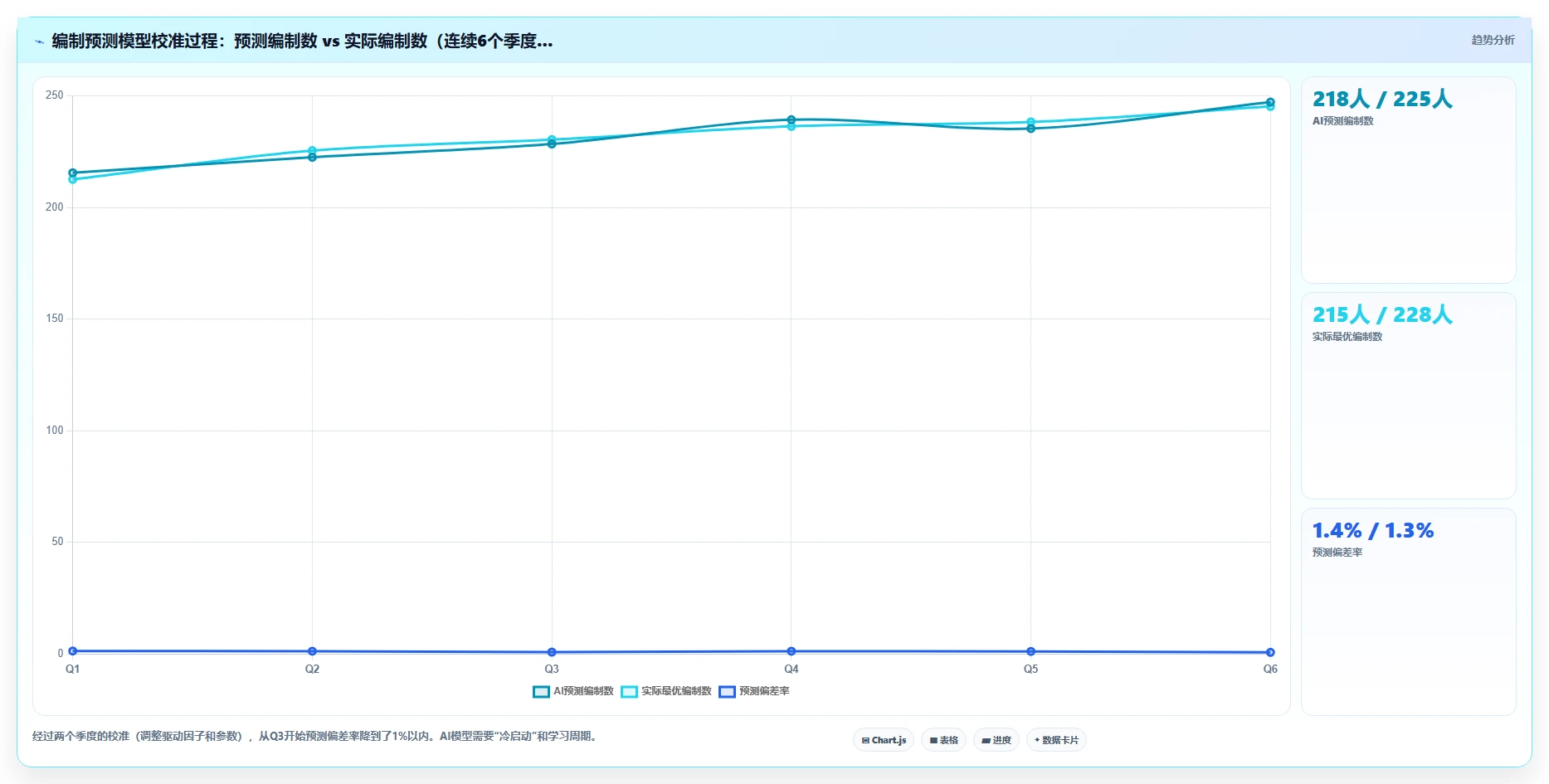Click the actual headcount data point at Q5
This screenshot has height=784, width=1549.
pyautogui.click(x=1030, y=122)
